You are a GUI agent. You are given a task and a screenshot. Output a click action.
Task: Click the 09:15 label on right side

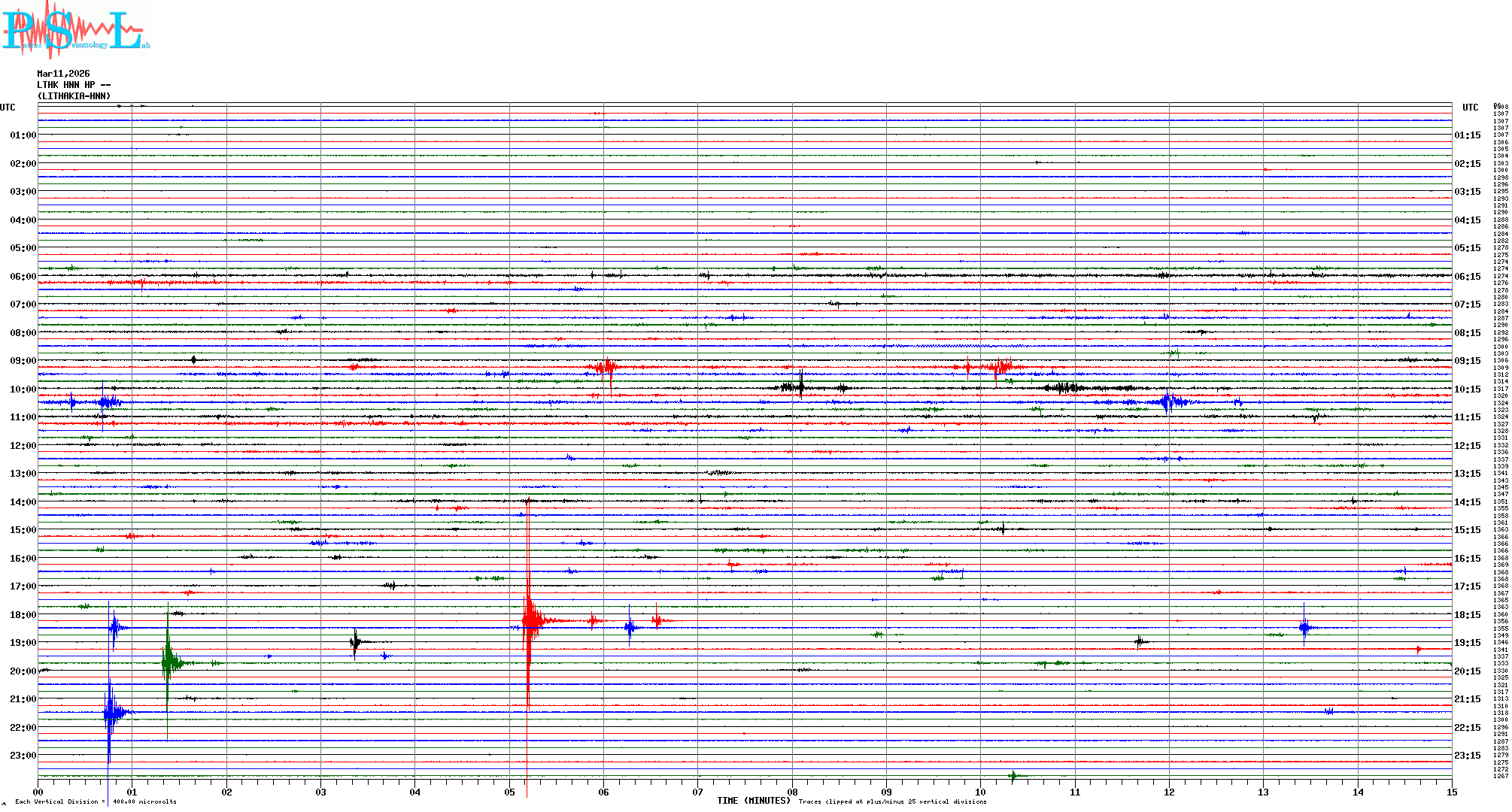[x=1467, y=361]
